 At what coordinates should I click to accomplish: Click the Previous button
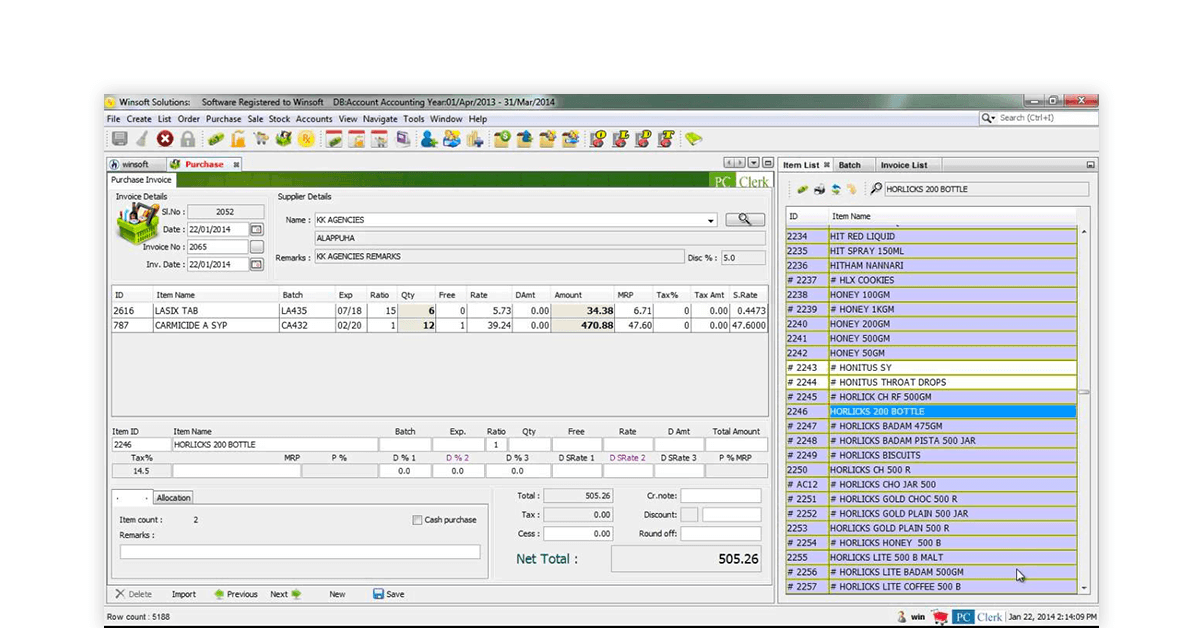point(235,594)
